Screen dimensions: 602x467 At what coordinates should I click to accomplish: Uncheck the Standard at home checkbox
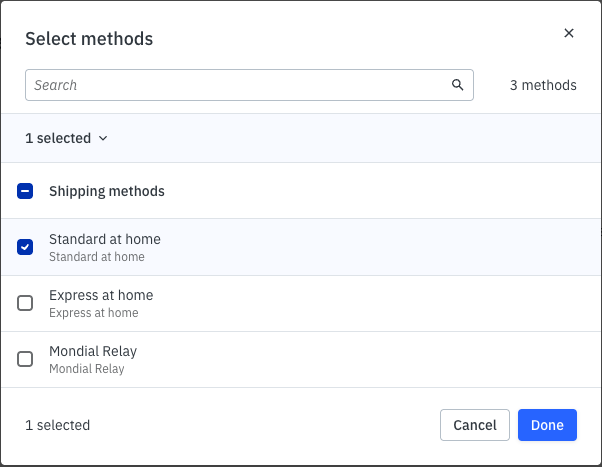point(26,247)
